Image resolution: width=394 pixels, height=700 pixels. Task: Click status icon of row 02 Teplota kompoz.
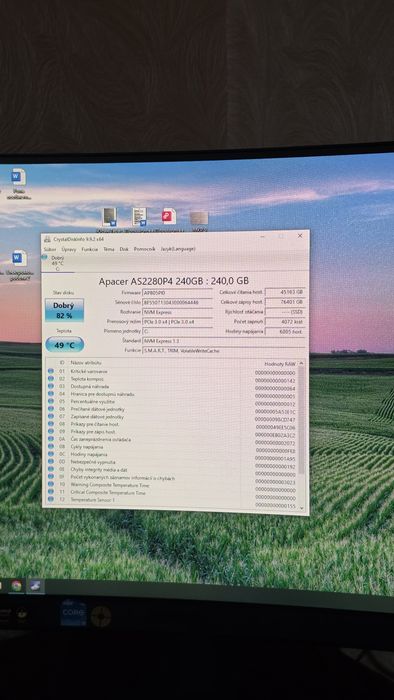51,379
